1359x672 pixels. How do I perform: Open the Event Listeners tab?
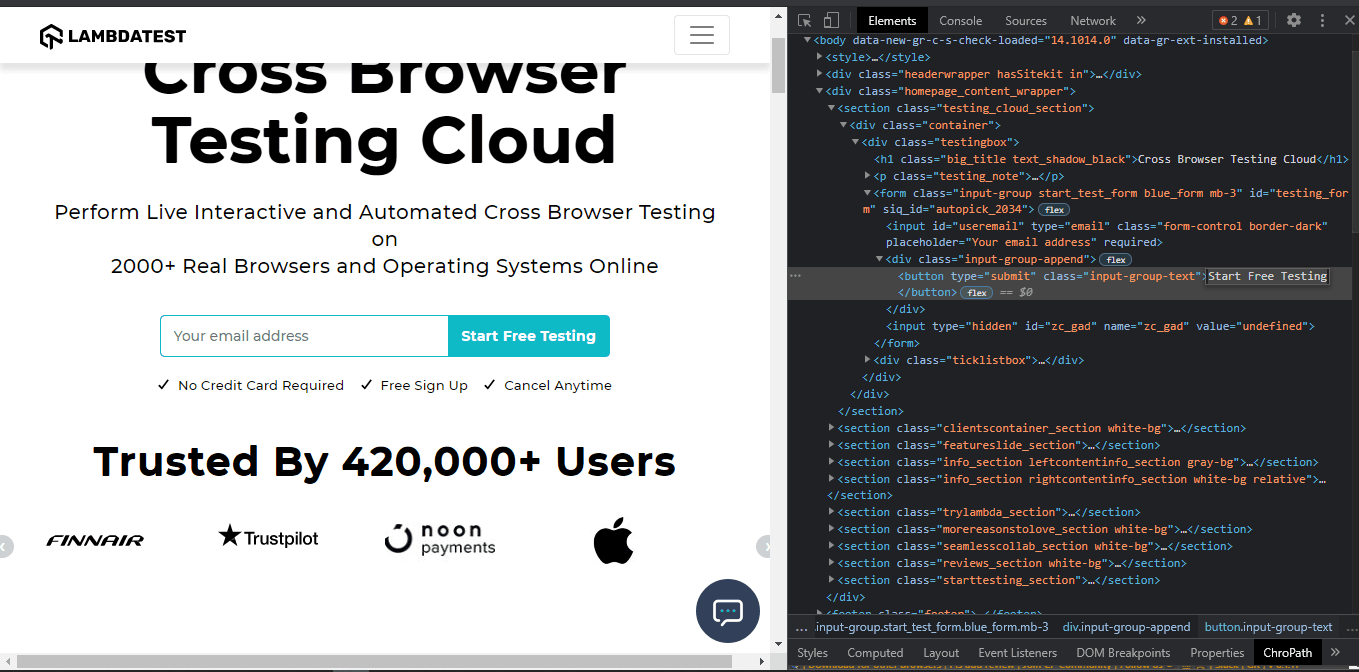(1017, 652)
